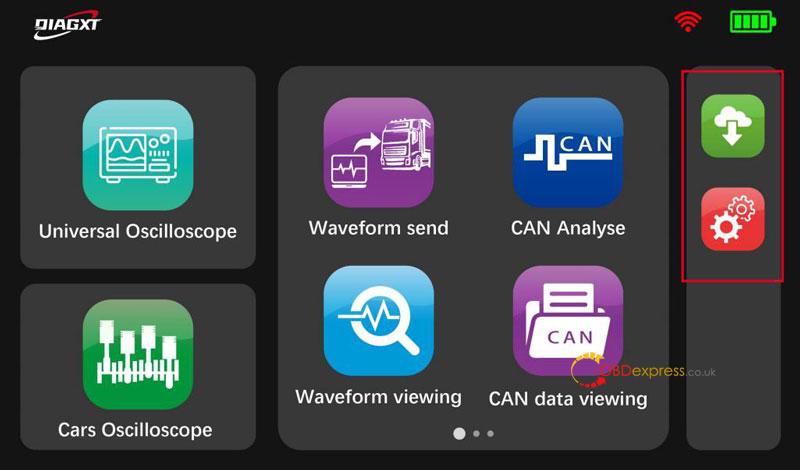800x470 pixels.
Task: Click the CAN Analyse text label
Action: pos(568,228)
